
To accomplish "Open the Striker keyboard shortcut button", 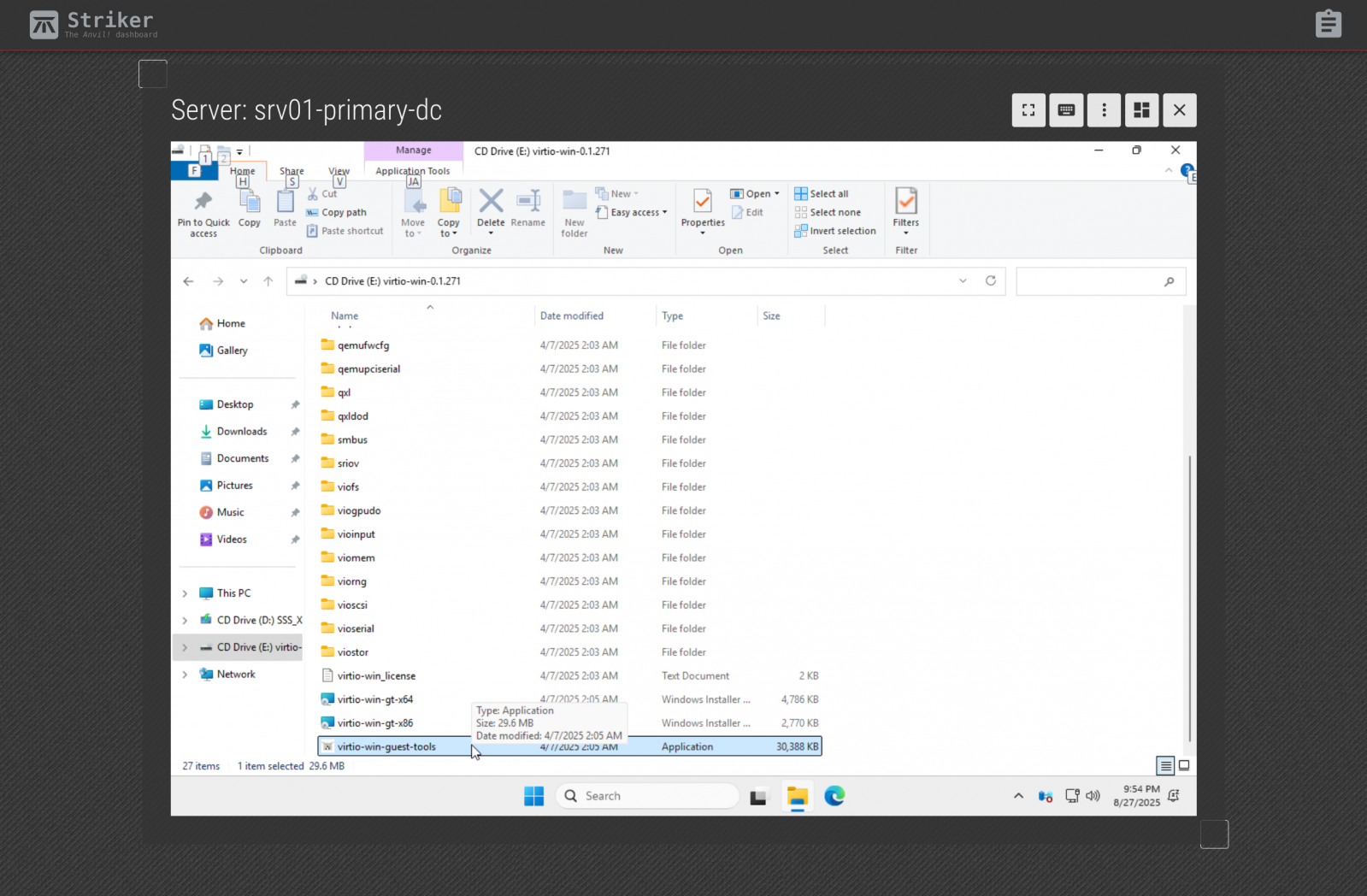I will pyautogui.click(x=1066, y=110).
